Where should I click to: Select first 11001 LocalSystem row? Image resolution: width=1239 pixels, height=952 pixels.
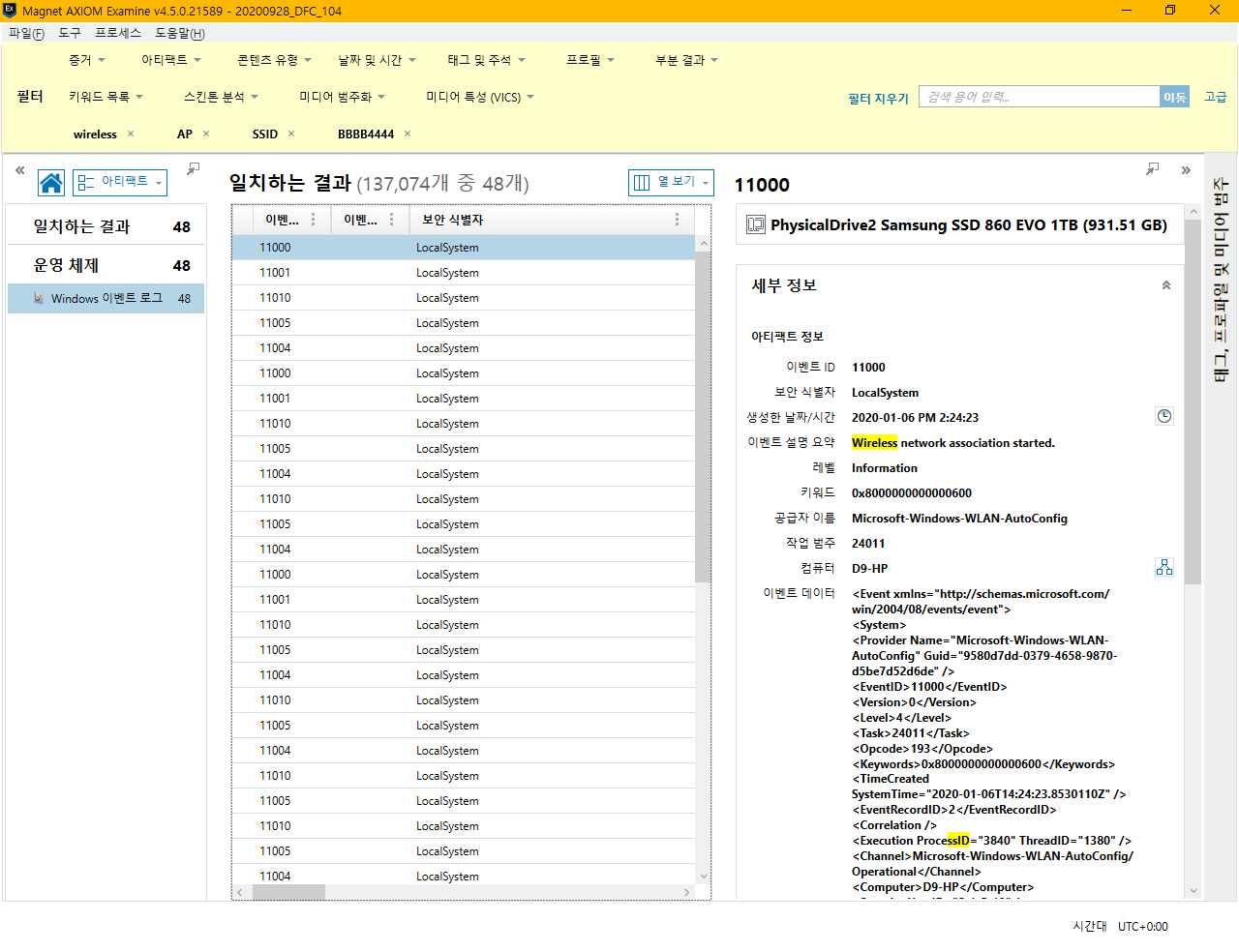464,272
